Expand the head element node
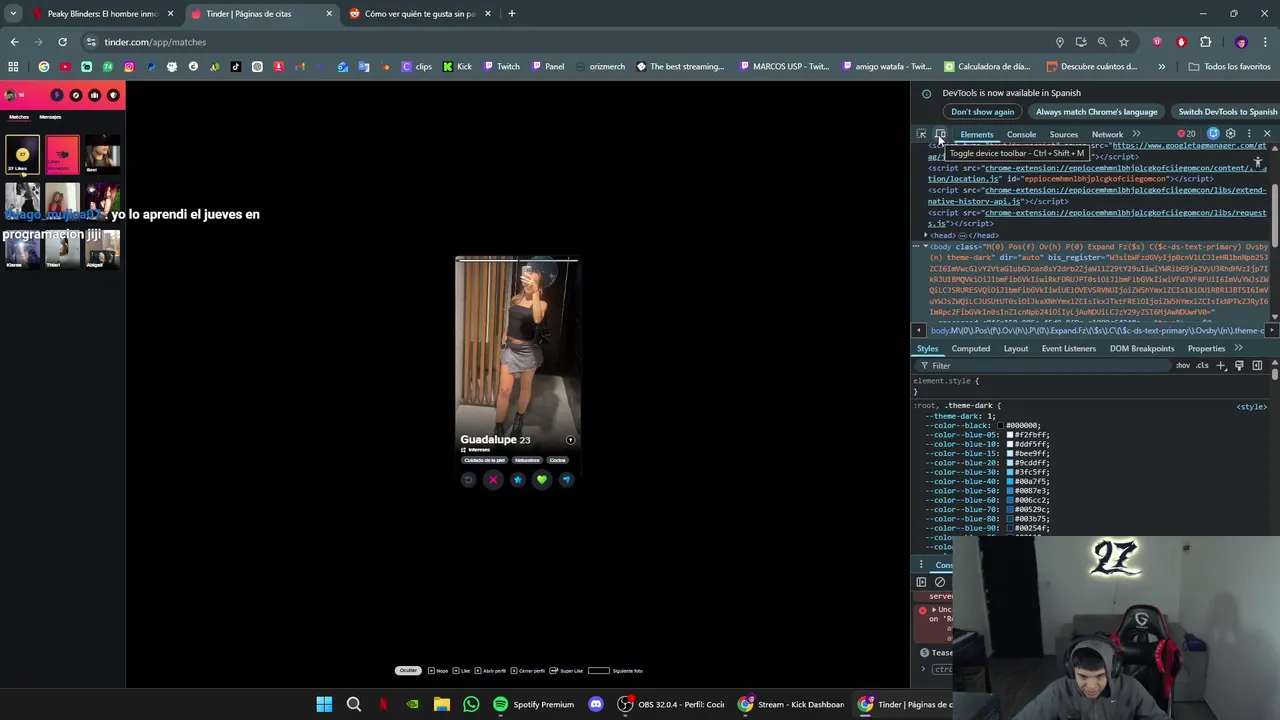1280x720 pixels. pyautogui.click(x=925, y=235)
